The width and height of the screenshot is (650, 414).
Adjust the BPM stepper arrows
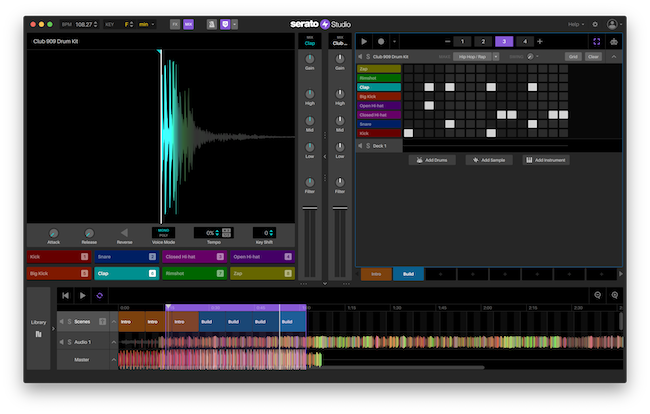click(96, 24)
